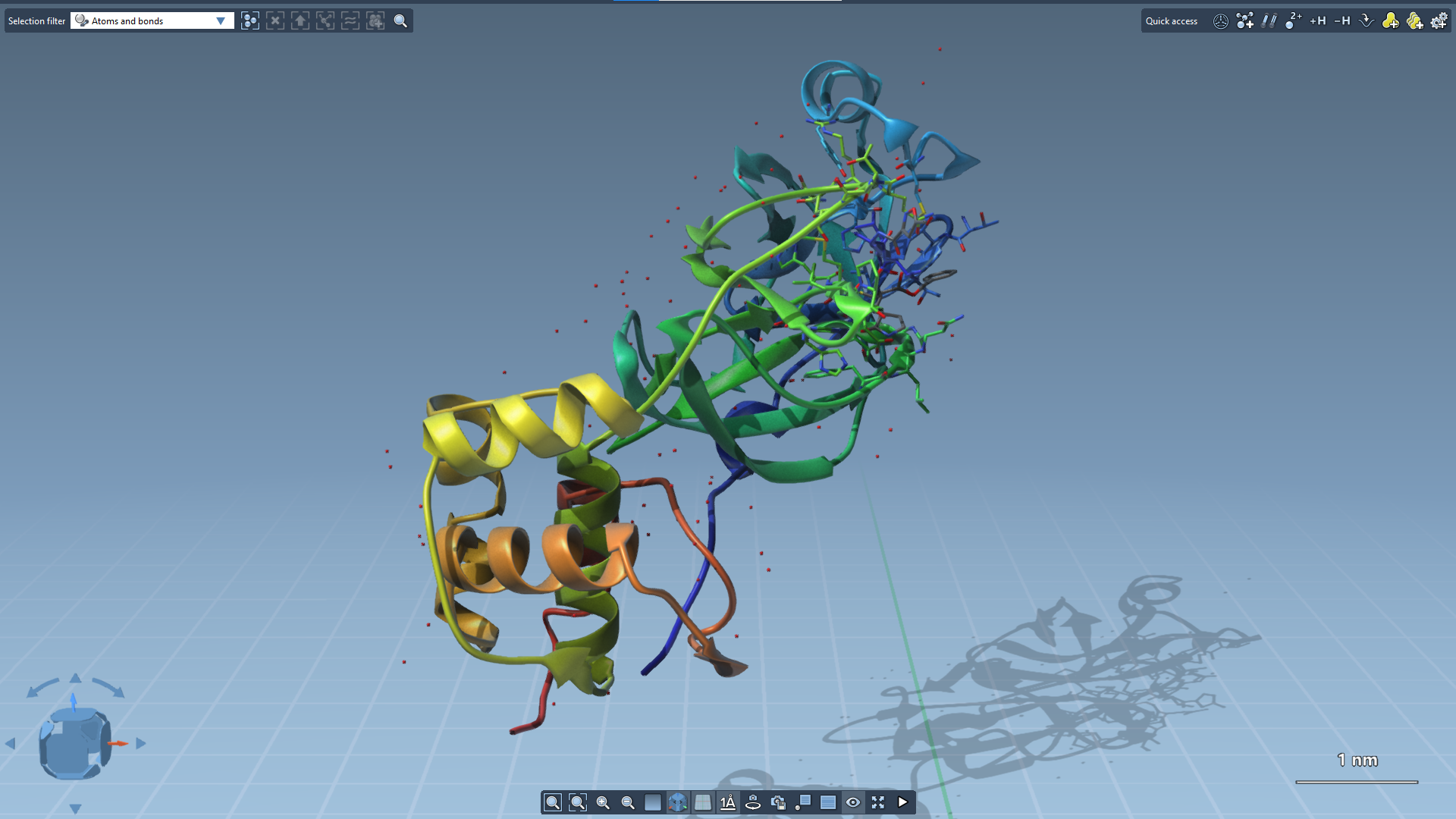Click right arrow of the navigation cube
Screen dimensions: 1456x819
coord(141,744)
